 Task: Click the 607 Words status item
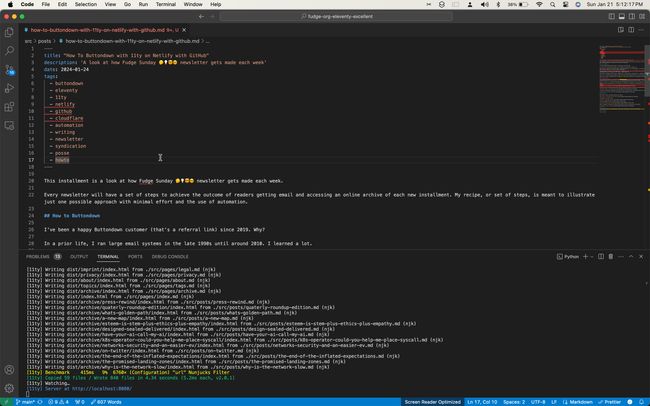106,402
